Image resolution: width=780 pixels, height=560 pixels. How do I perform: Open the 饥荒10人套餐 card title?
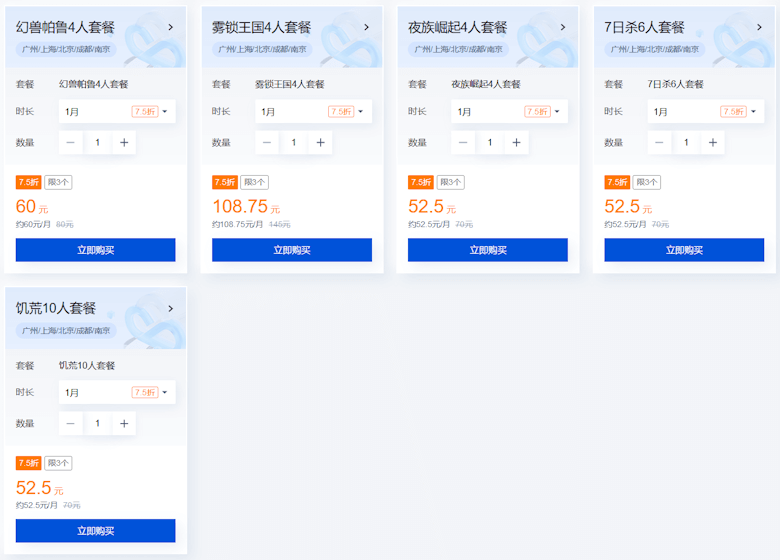(56, 308)
